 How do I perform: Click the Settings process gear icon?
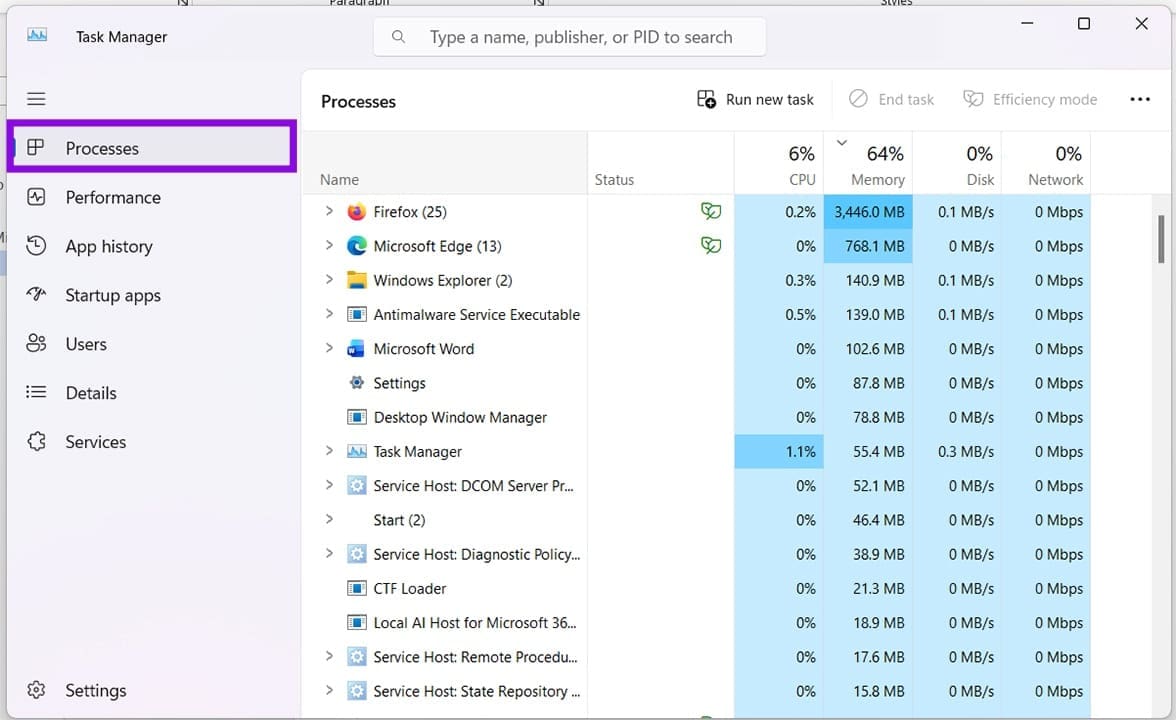click(x=356, y=382)
